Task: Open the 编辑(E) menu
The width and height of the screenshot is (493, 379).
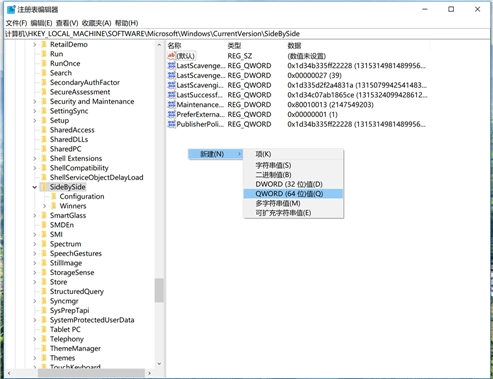Action: click(41, 23)
